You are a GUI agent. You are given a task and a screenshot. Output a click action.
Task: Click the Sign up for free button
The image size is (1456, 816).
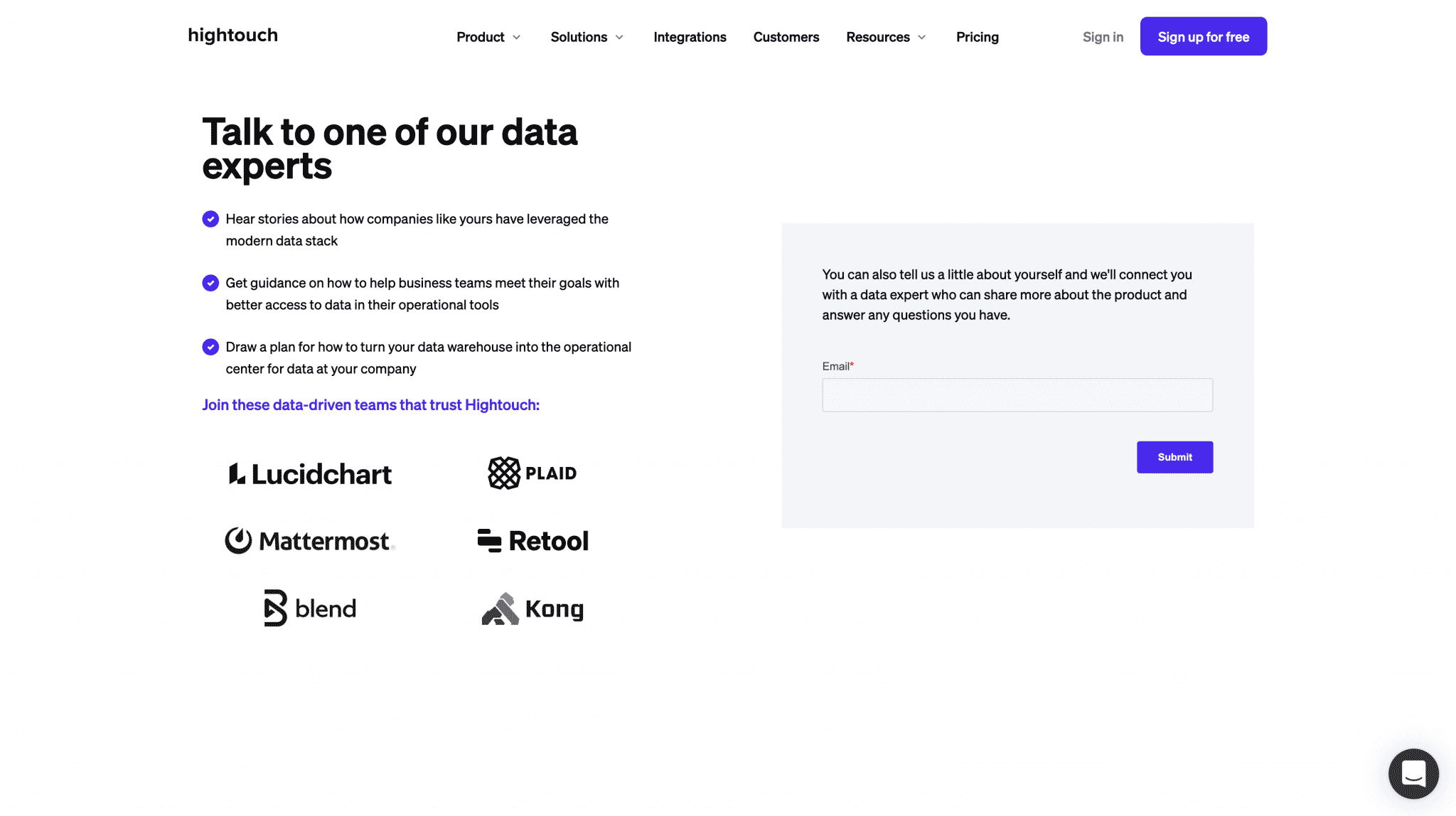coord(1204,36)
